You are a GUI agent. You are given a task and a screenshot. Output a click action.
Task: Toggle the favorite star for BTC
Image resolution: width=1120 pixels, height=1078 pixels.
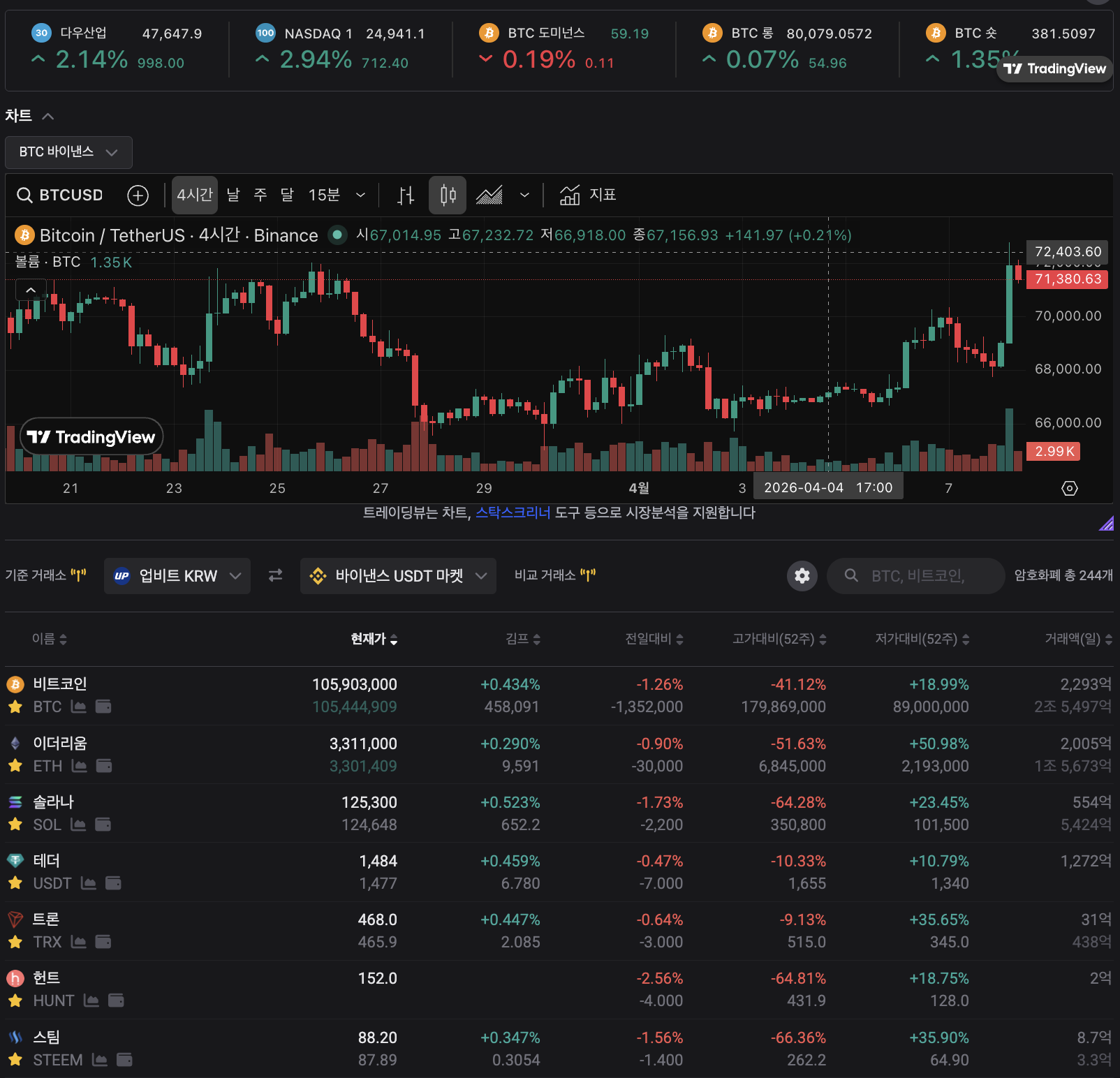coord(15,707)
